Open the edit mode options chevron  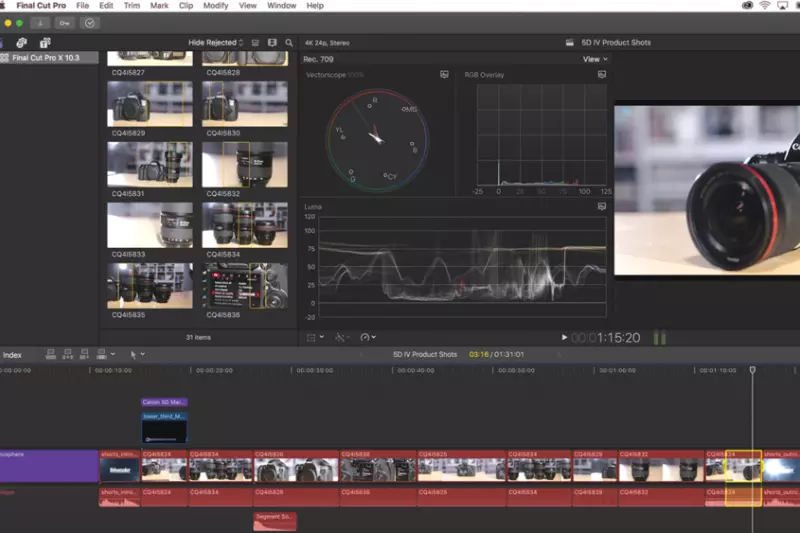[x=113, y=354]
